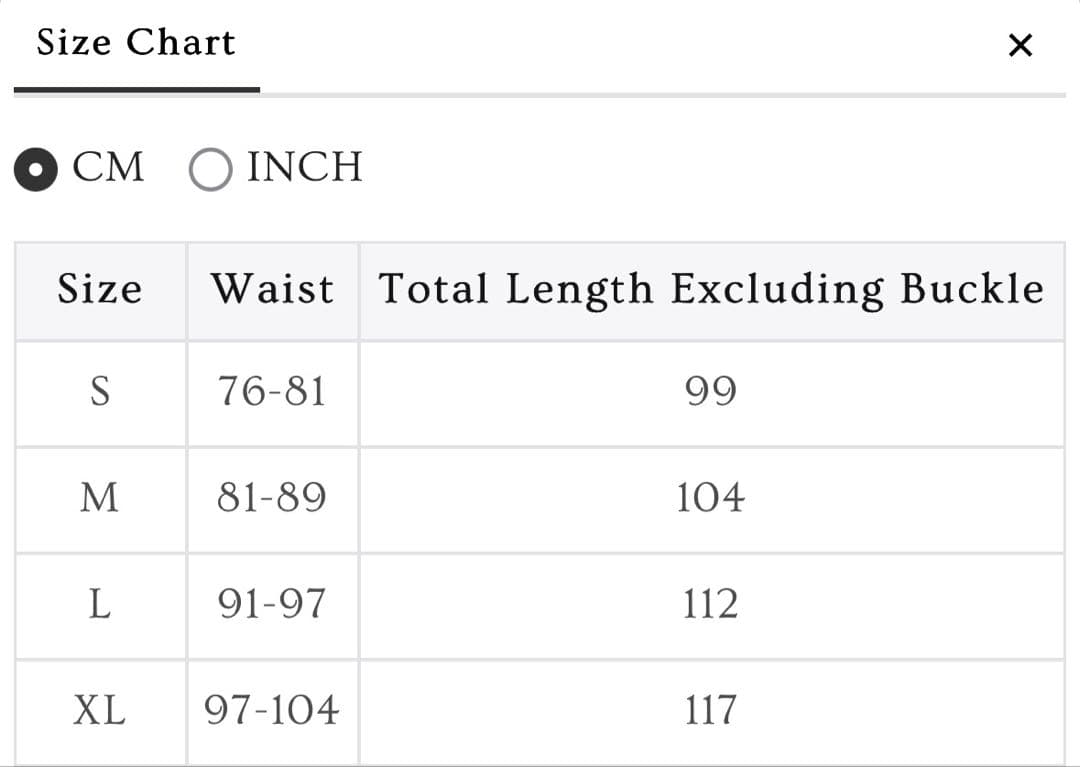Select the L size row label
This screenshot has height=767, width=1080.
(100, 604)
